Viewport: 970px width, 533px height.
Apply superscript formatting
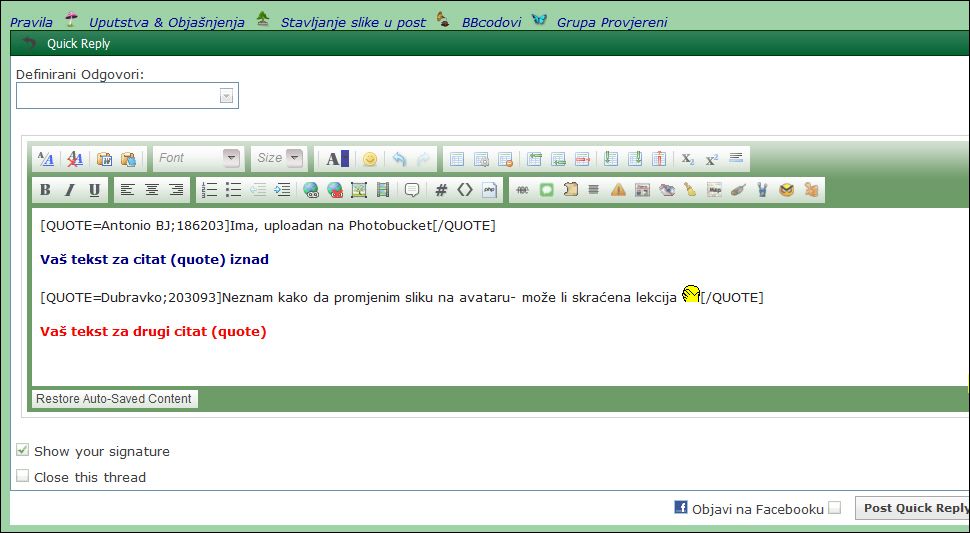712,159
